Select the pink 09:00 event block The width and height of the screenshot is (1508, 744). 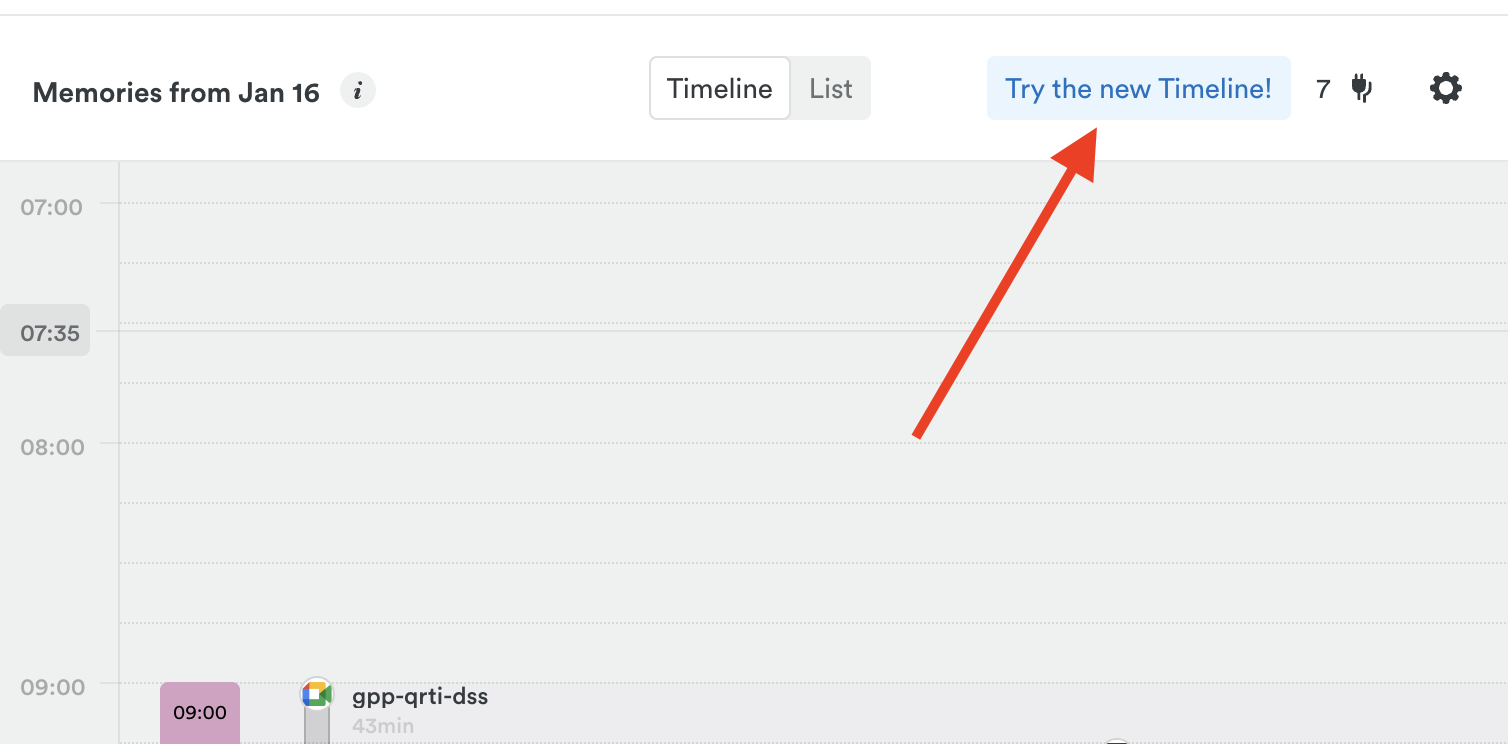(x=199, y=712)
